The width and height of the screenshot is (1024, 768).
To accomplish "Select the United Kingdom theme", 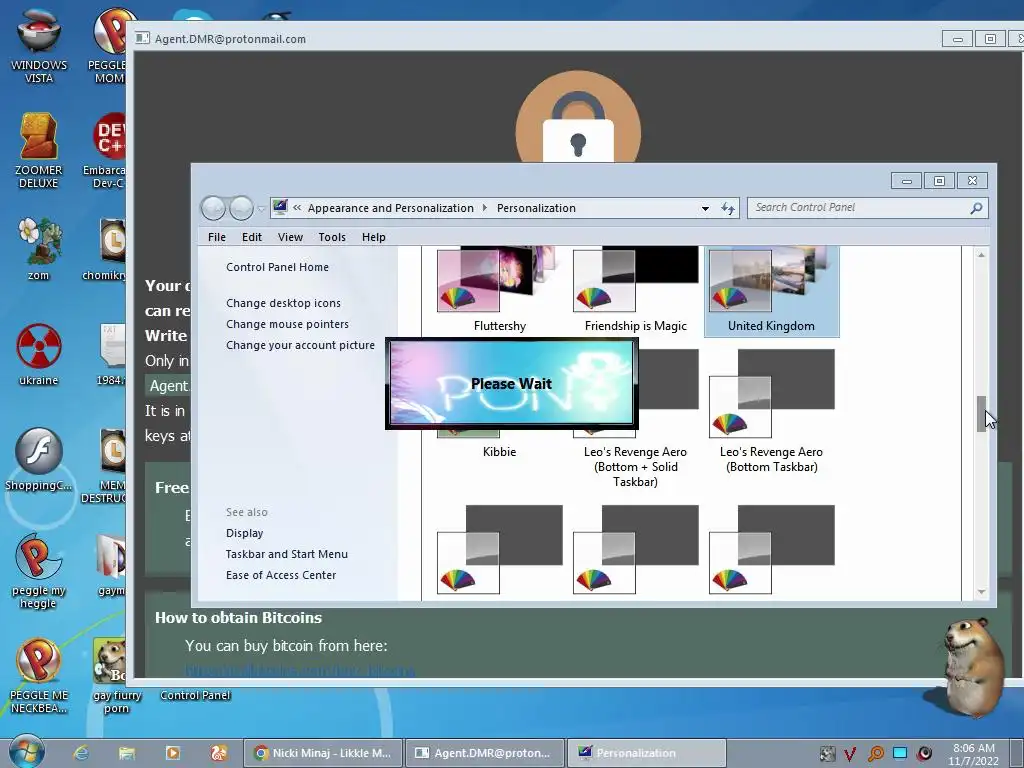I will (x=771, y=291).
